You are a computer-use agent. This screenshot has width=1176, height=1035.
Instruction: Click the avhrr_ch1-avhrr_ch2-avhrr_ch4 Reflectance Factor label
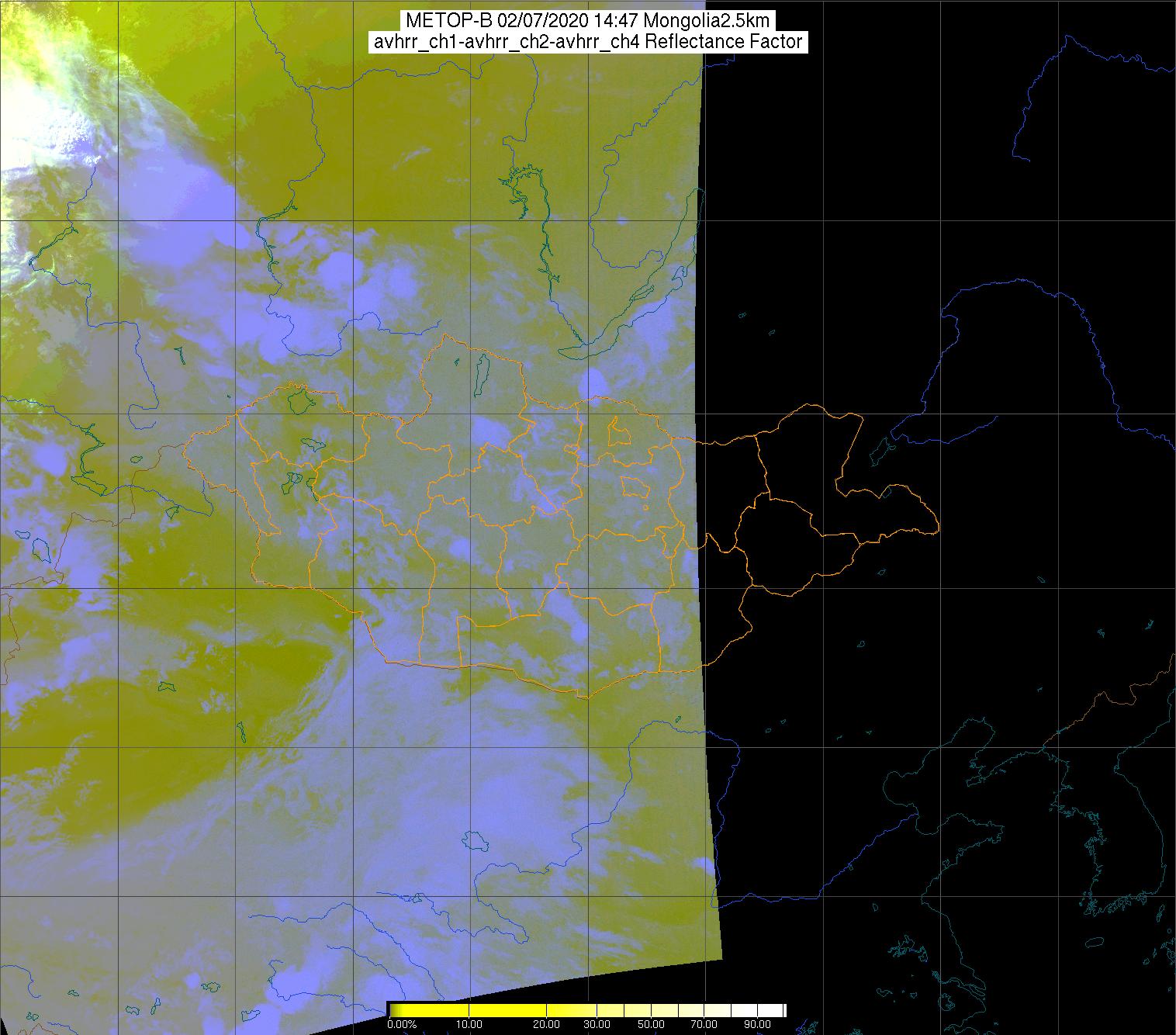pos(587,42)
